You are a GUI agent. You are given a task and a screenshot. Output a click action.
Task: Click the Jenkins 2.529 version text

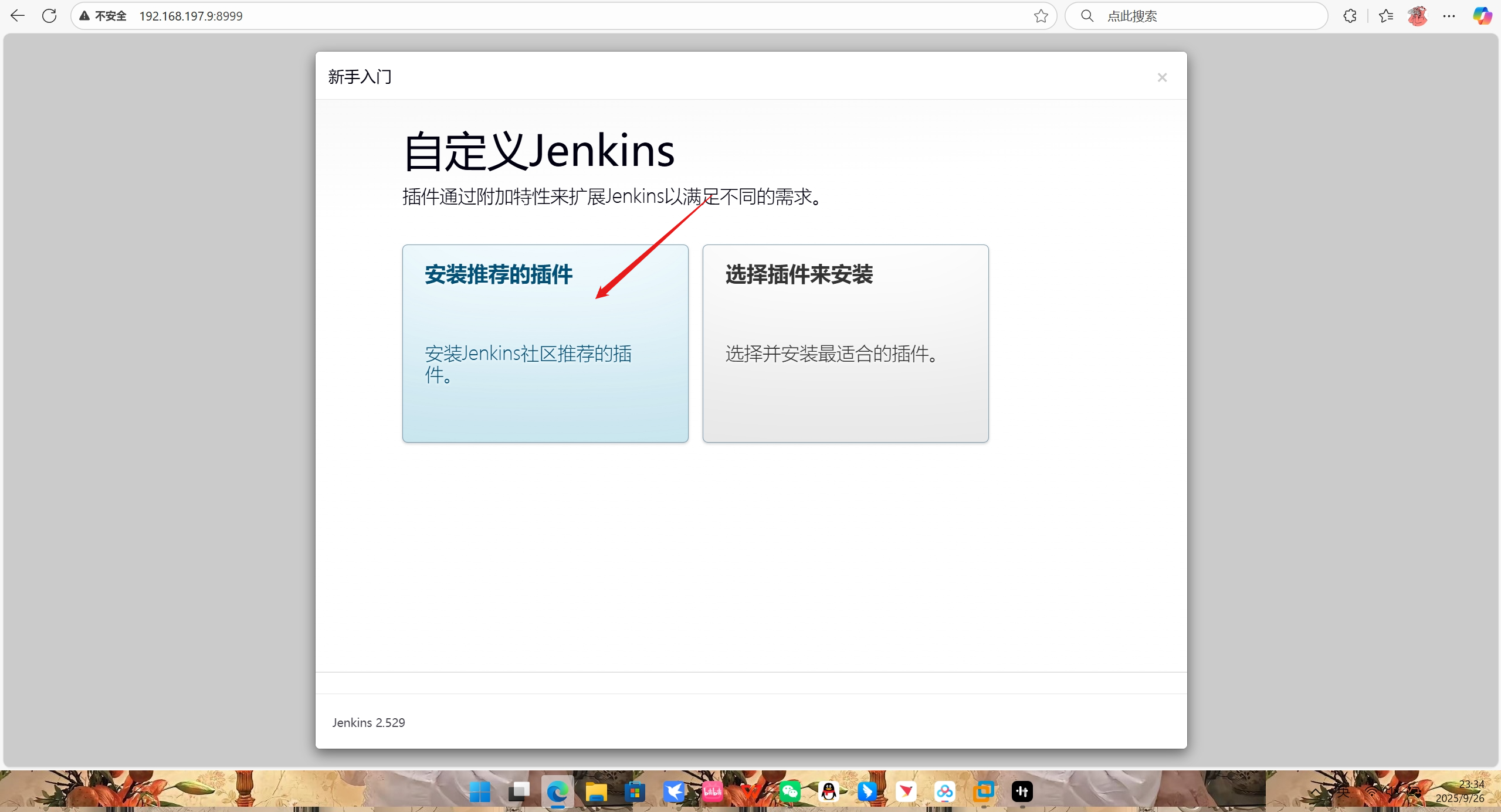(368, 722)
